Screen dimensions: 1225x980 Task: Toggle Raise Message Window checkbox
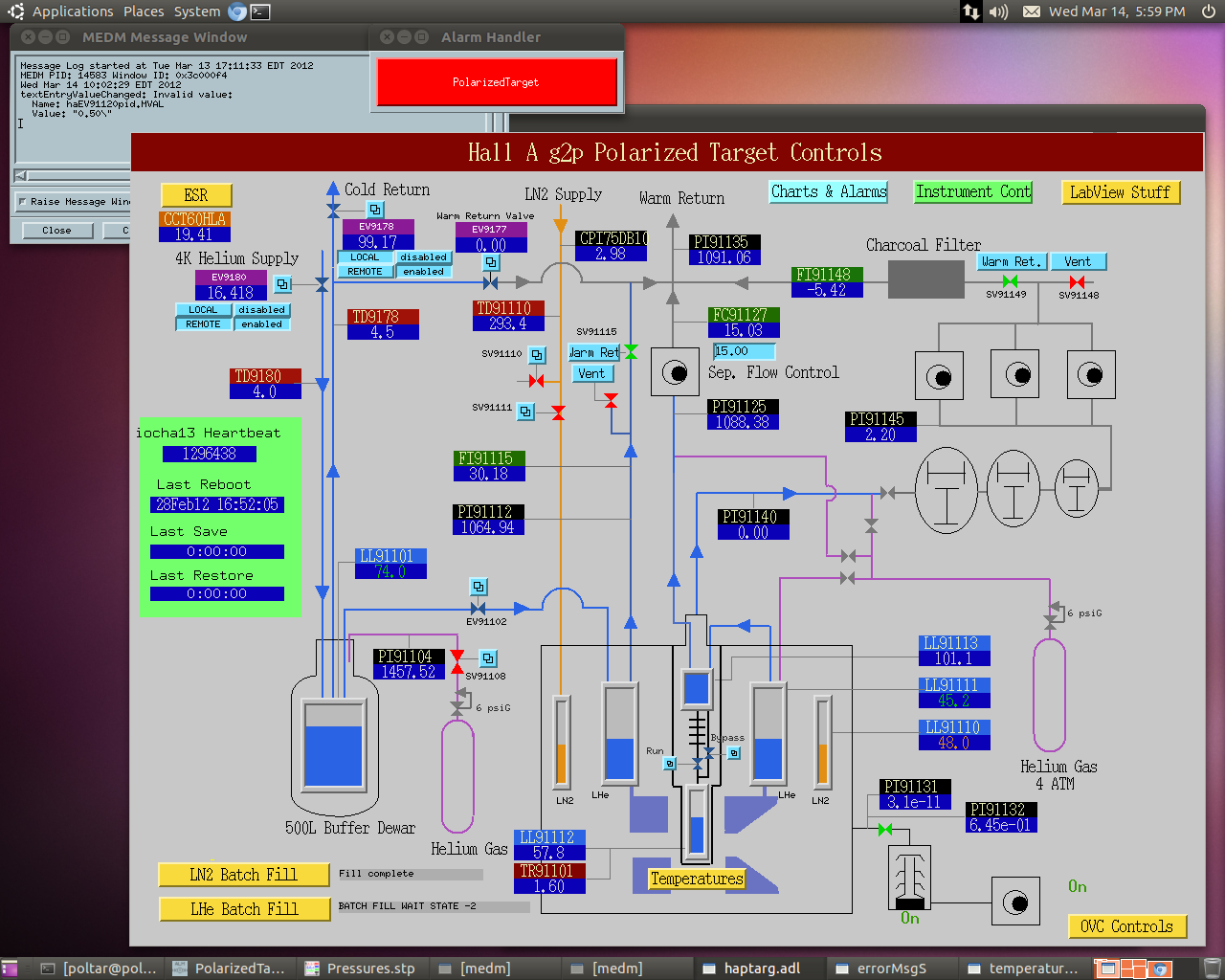(x=23, y=202)
